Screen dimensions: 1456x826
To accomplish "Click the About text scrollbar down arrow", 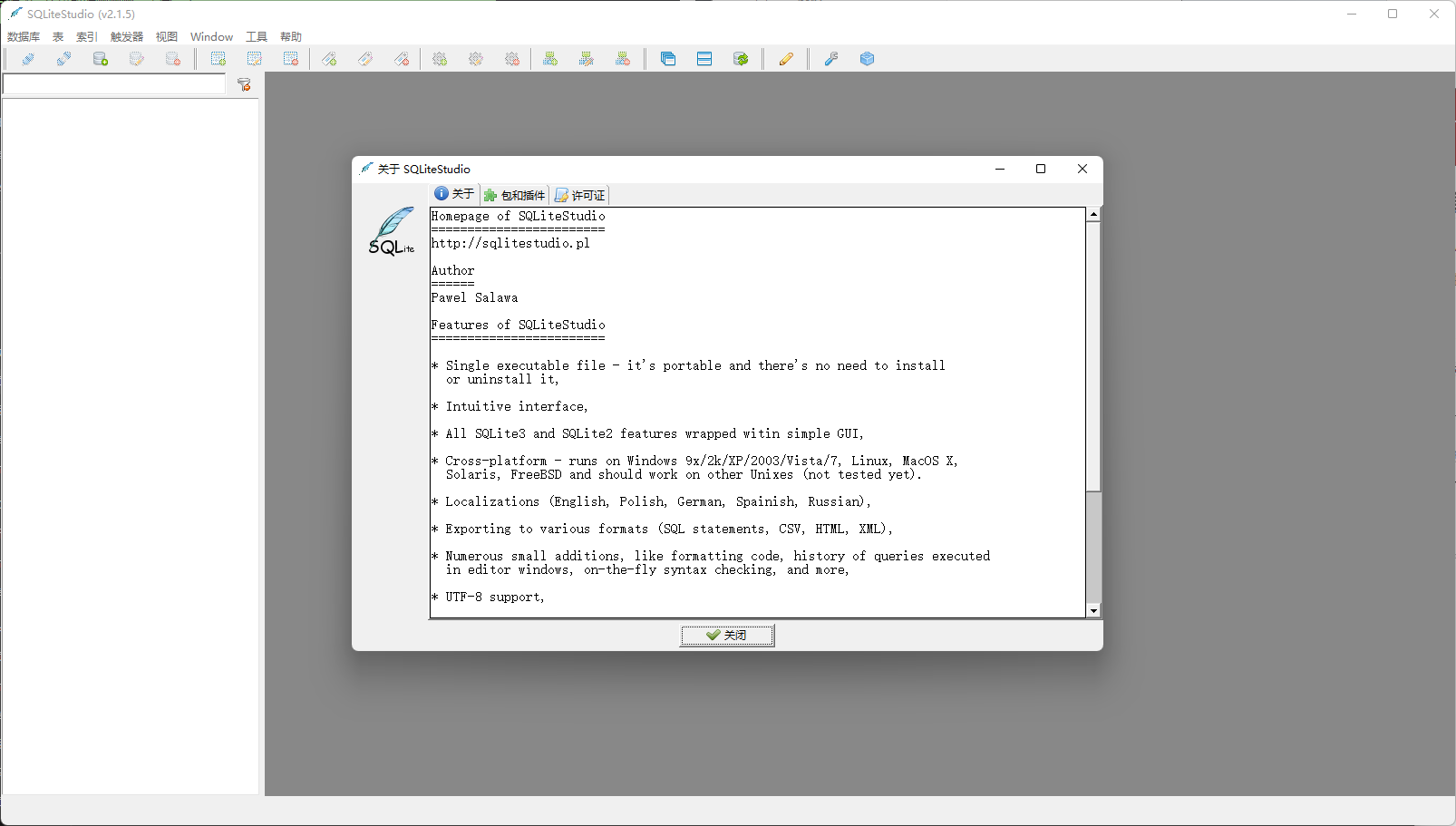I will 1093,611.
